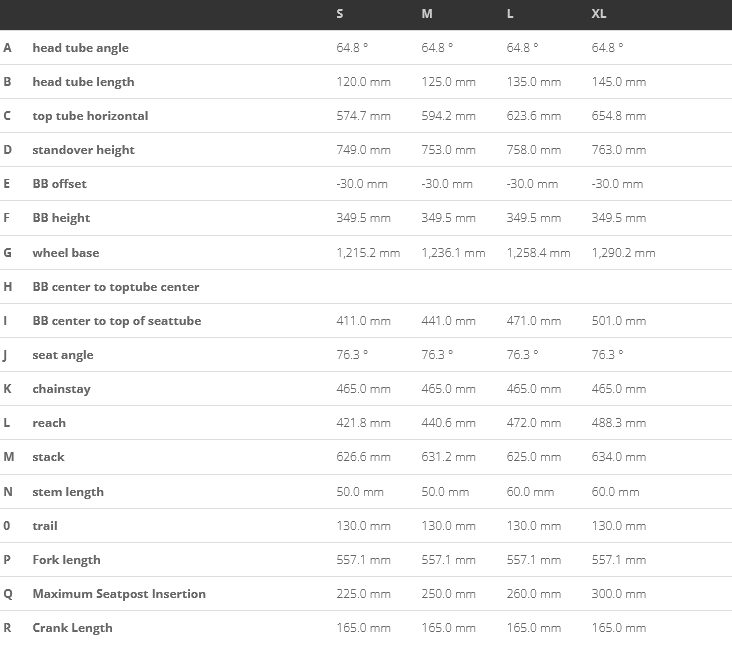Click the standover height row label

tap(83, 150)
